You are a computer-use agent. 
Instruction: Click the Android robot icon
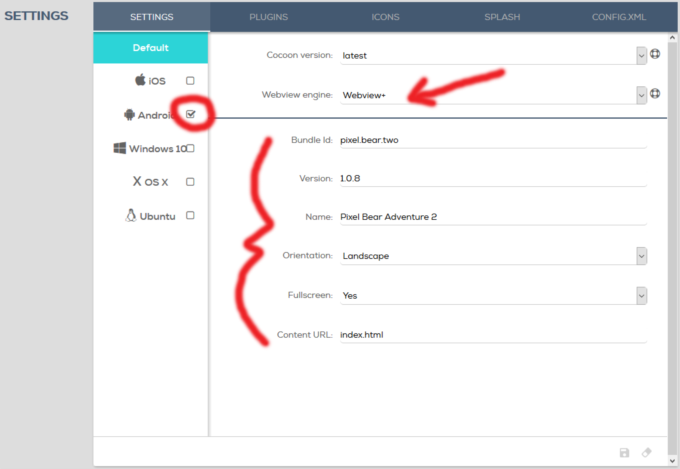129,114
